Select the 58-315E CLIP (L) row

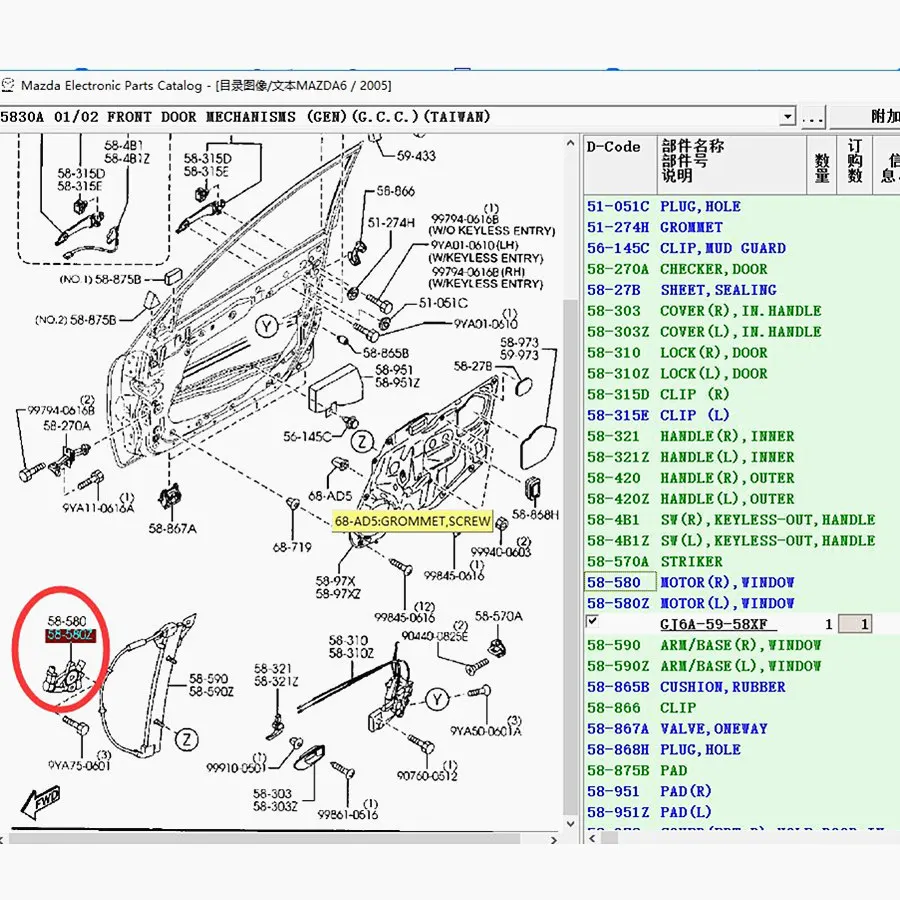[x=742, y=415]
